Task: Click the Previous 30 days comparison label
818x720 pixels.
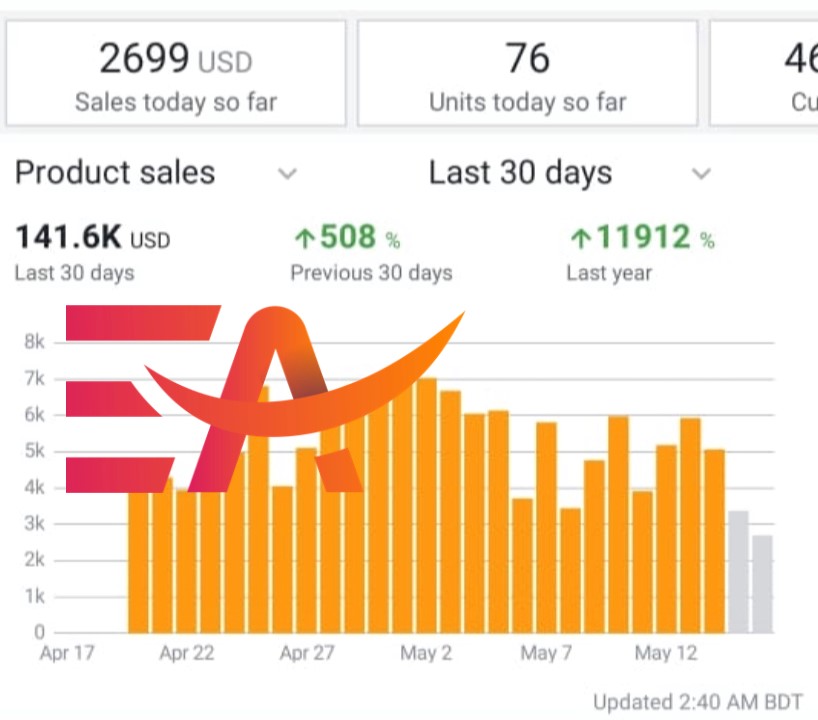Action: [x=371, y=272]
